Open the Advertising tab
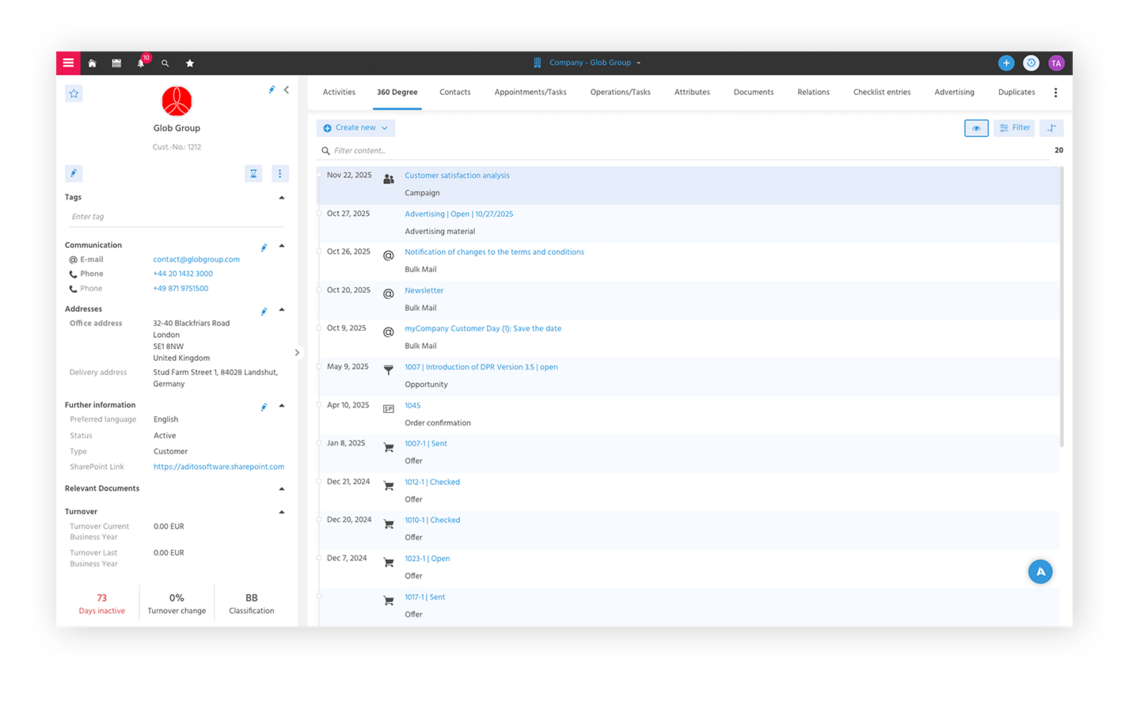This screenshot has height=712, width=1140. coord(954,91)
